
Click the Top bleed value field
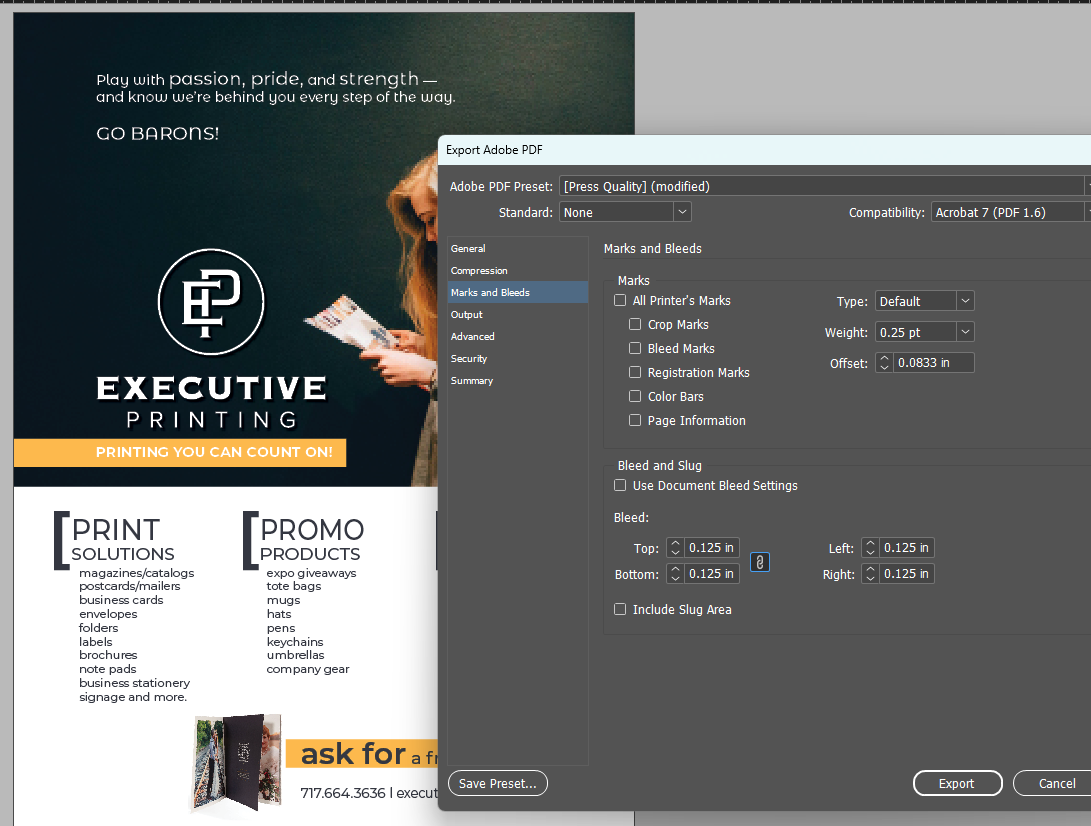[x=711, y=548]
